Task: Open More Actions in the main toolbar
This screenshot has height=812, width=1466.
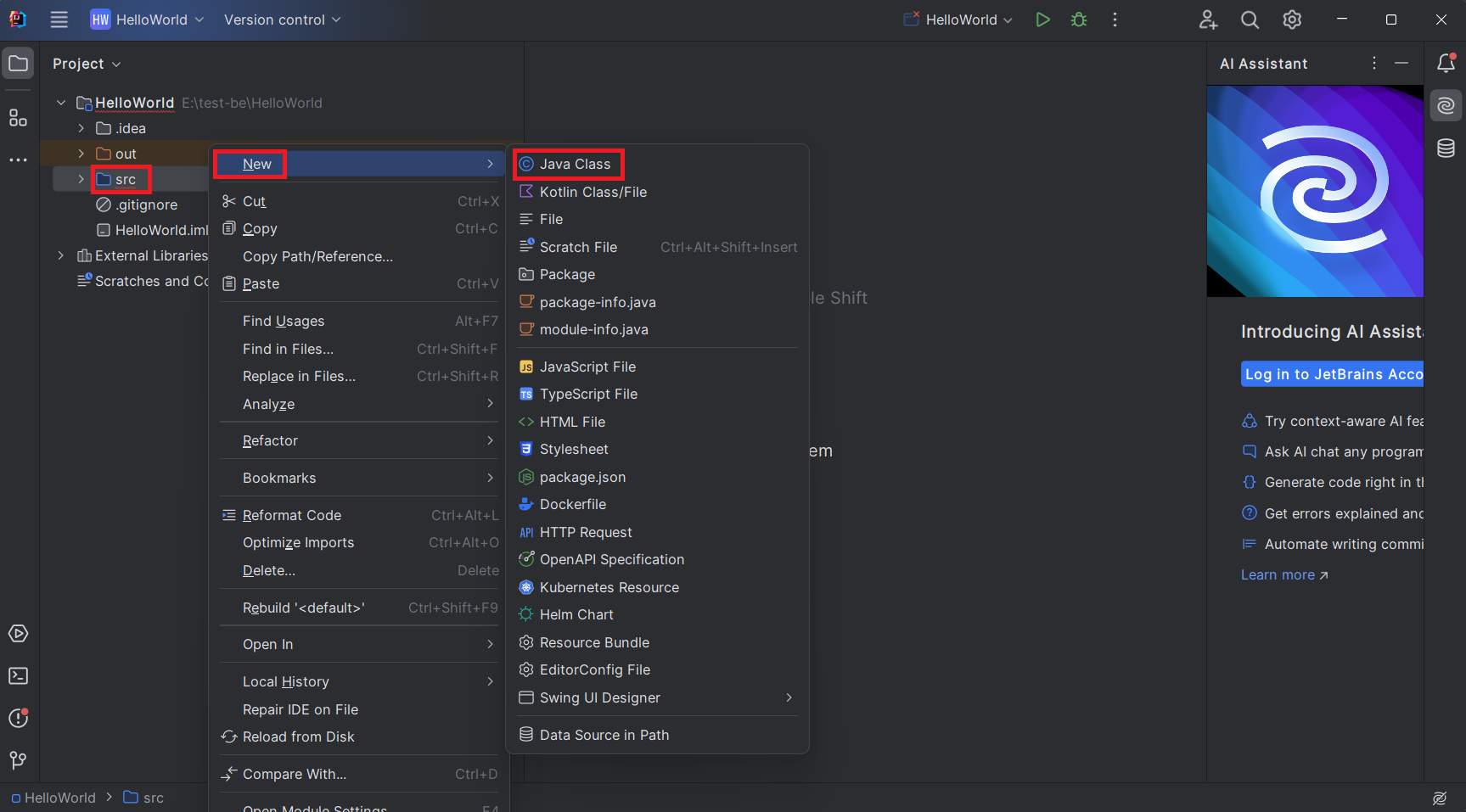Action: (1115, 20)
